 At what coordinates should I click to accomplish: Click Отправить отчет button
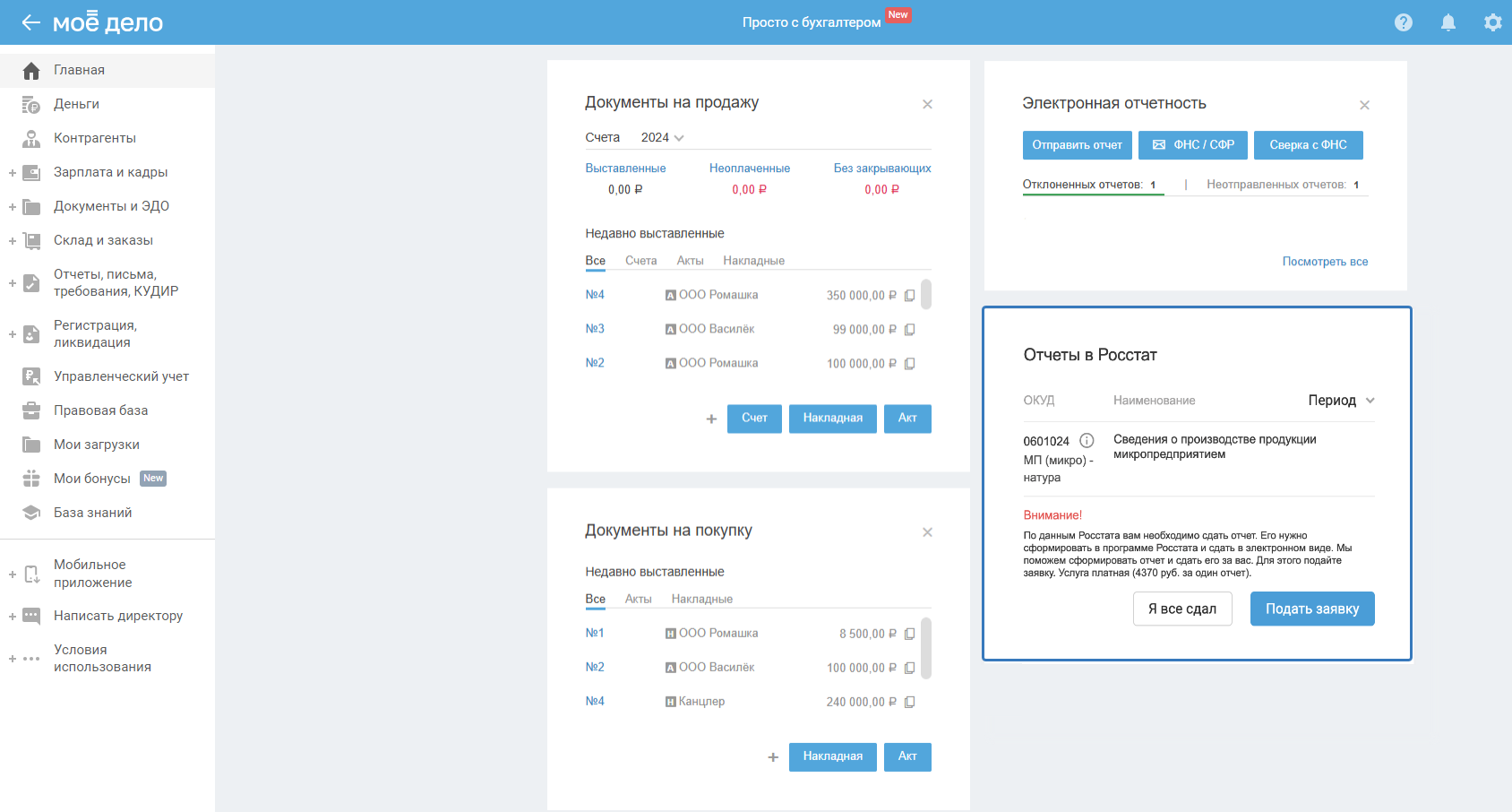[x=1078, y=145]
